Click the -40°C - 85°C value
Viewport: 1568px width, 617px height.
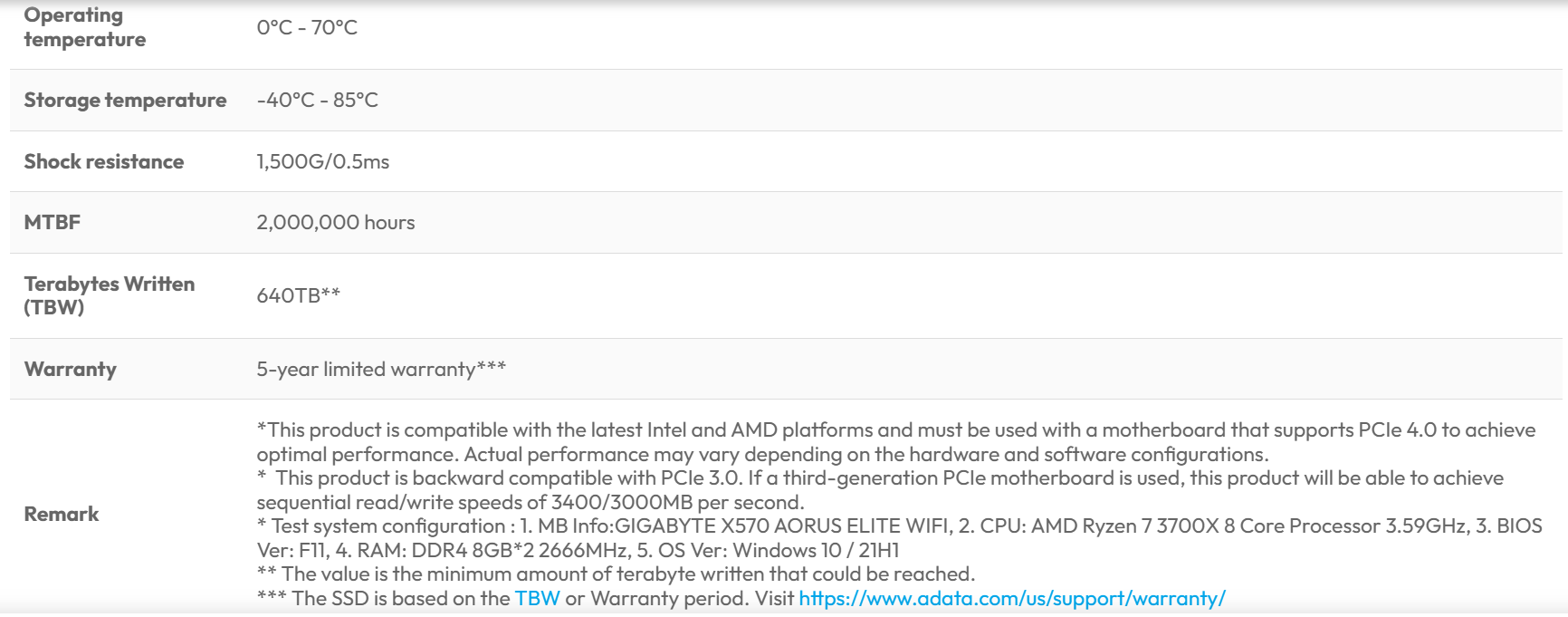click(x=317, y=101)
